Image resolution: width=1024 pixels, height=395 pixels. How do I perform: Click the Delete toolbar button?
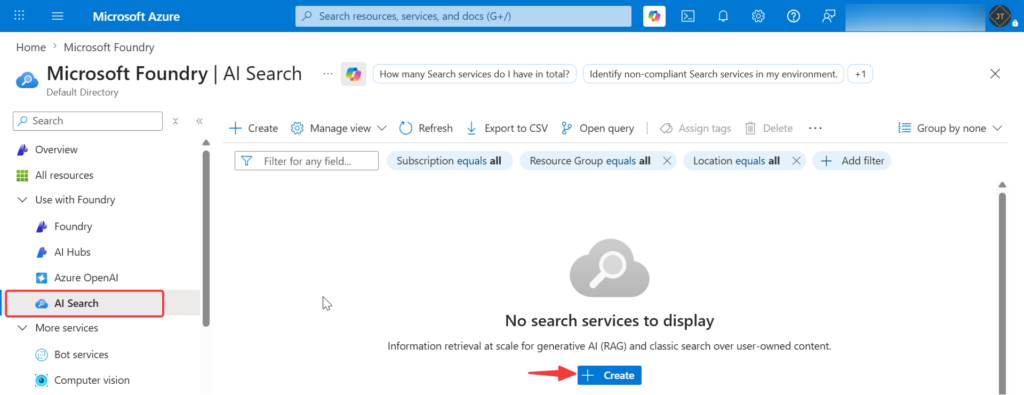click(x=769, y=128)
